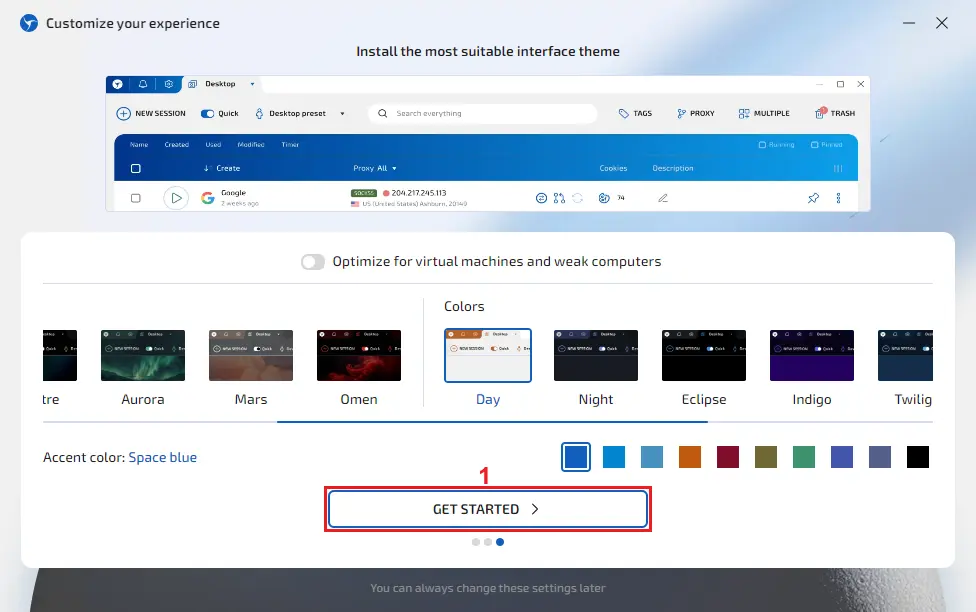Toggle Optimize for virtual machines and weak computers
Viewport: 976px width, 612px height.
pyautogui.click(x=312, y=261)
